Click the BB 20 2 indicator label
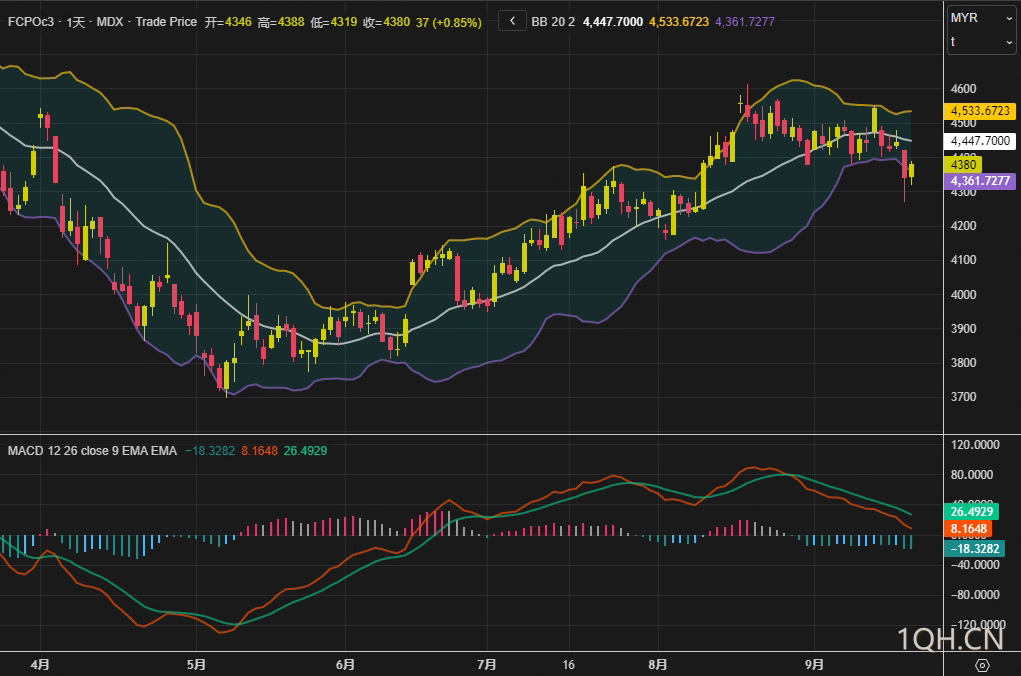Image resolution: width=1021 pixels, height=676 pixels. click(553, 21)
